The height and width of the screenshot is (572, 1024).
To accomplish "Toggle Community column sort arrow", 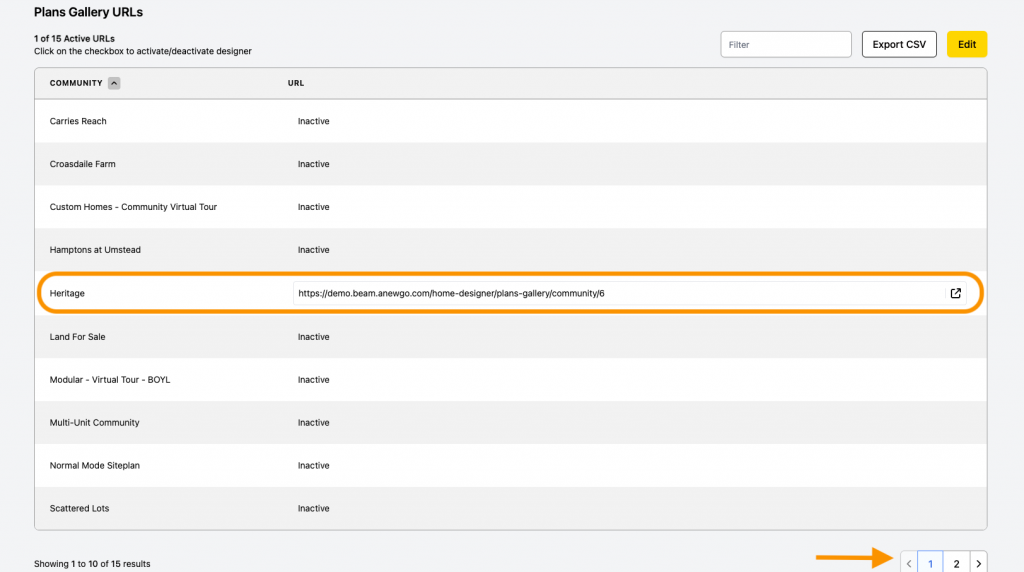I will point(114,83).
